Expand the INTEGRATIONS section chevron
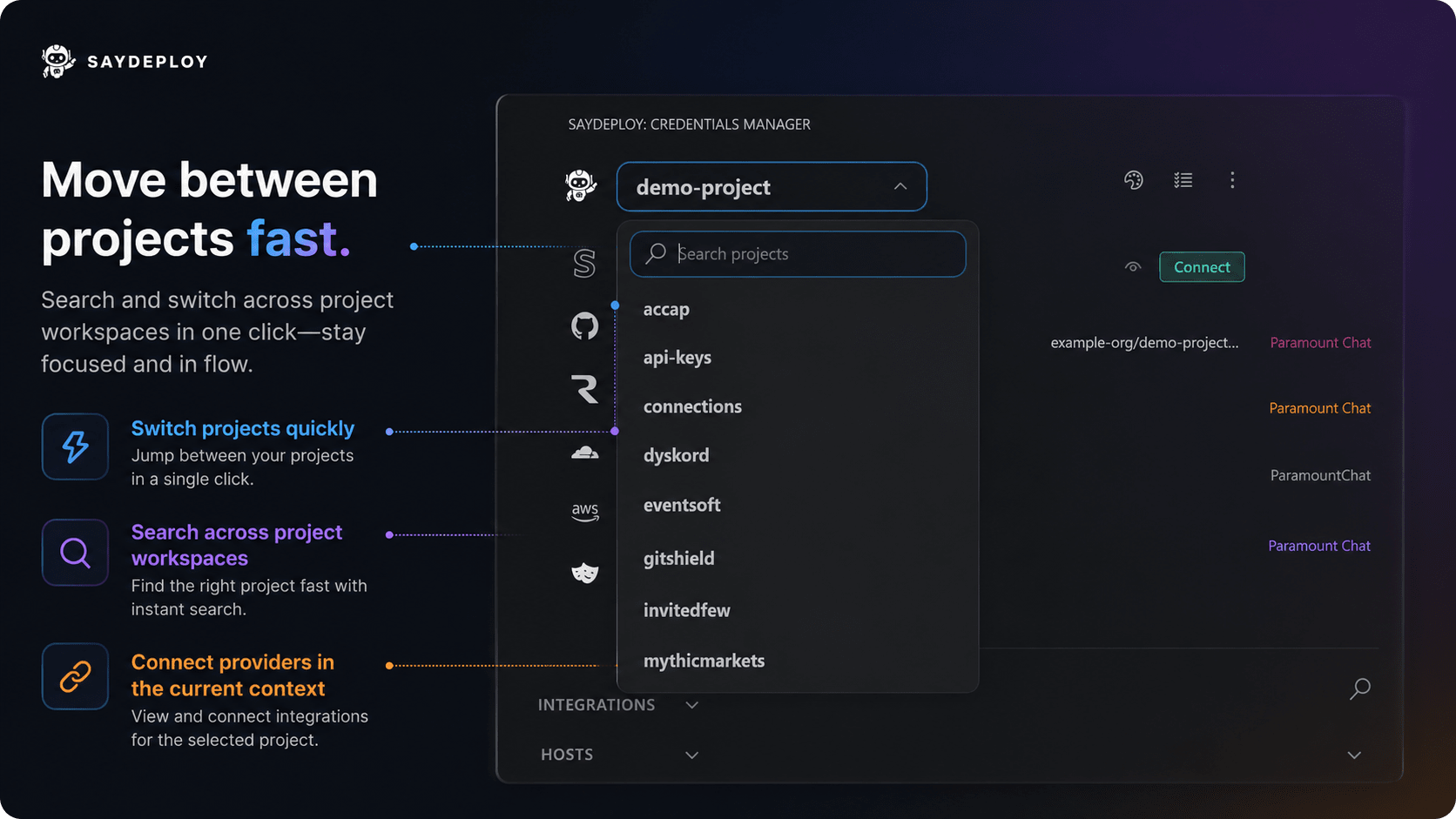This screenshot has height=819, width=1456. tap(691, 705)
